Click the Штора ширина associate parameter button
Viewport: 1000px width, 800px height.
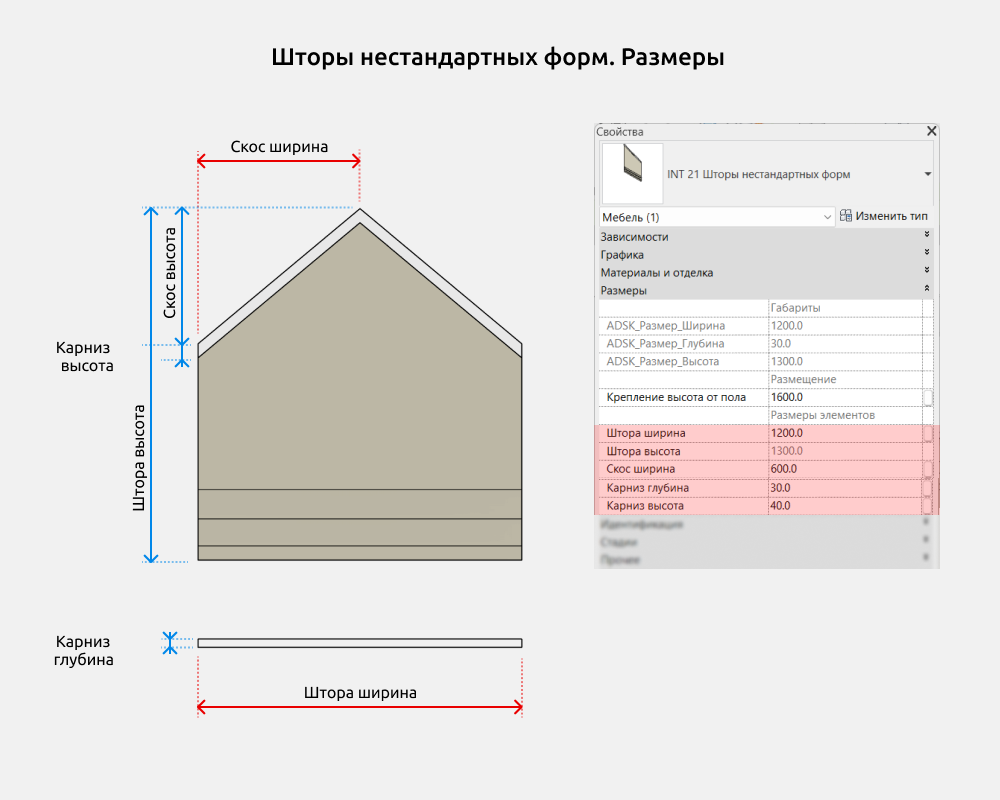pos(928,433)
